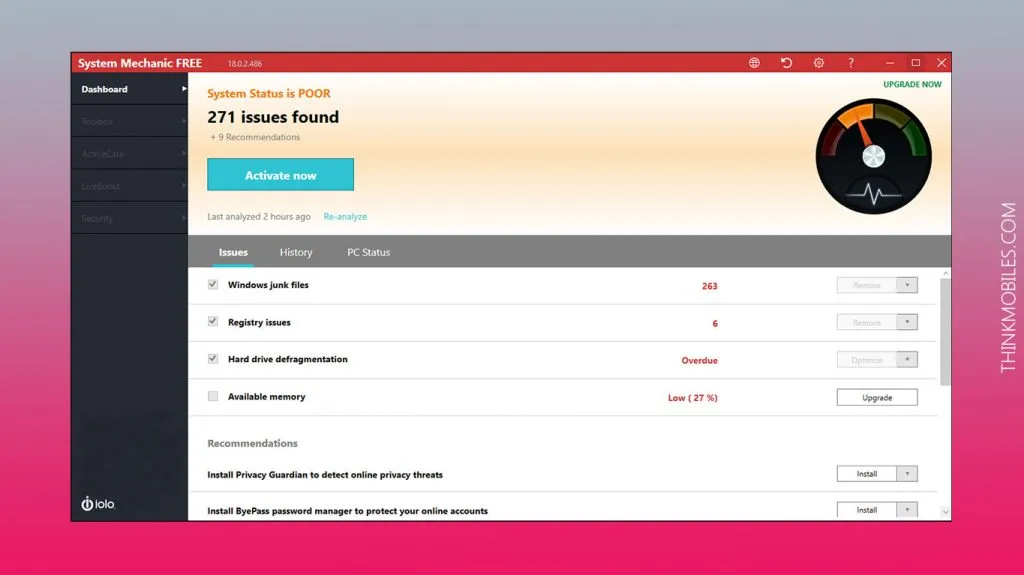Open the PC Status tab
Image resolution: width=1024 pixels, height=575 pixels.
click(x=368, y=252)
